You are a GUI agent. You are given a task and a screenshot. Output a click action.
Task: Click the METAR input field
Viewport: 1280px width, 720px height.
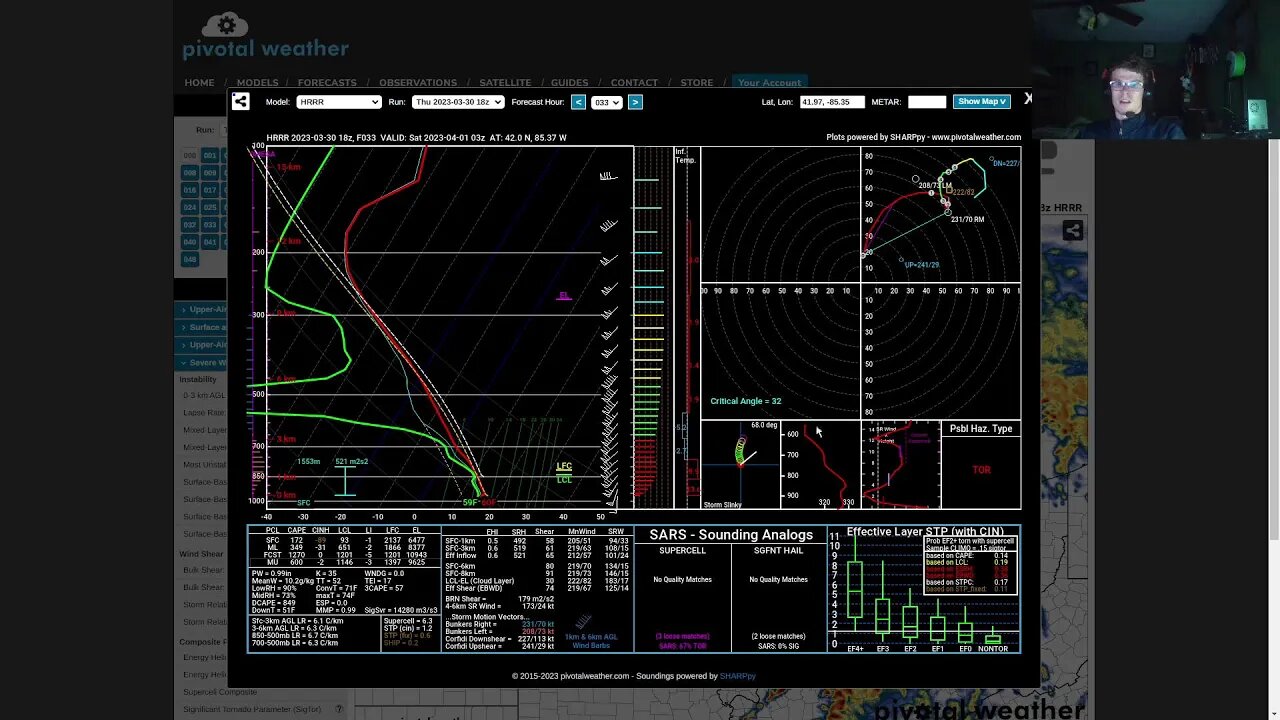click(927, 102)
